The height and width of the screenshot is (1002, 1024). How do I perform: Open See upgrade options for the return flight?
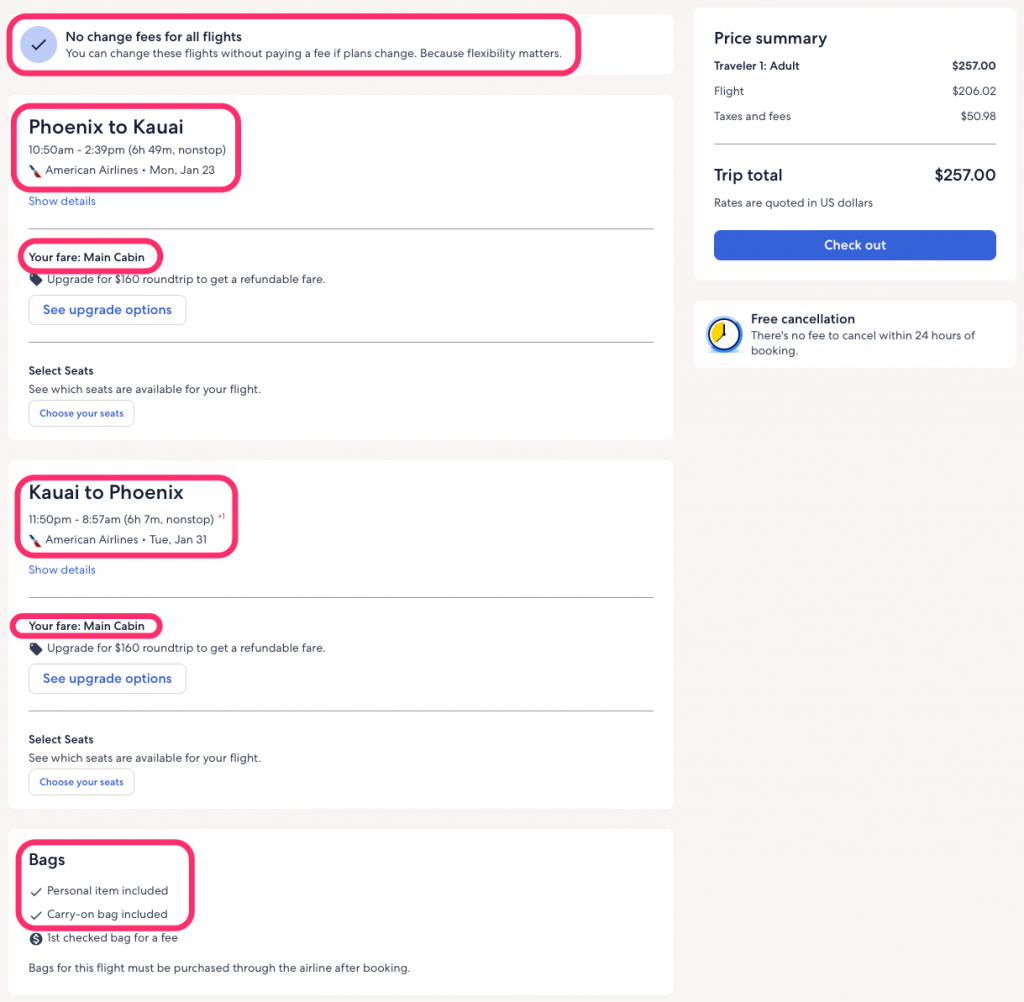[107, 679]
